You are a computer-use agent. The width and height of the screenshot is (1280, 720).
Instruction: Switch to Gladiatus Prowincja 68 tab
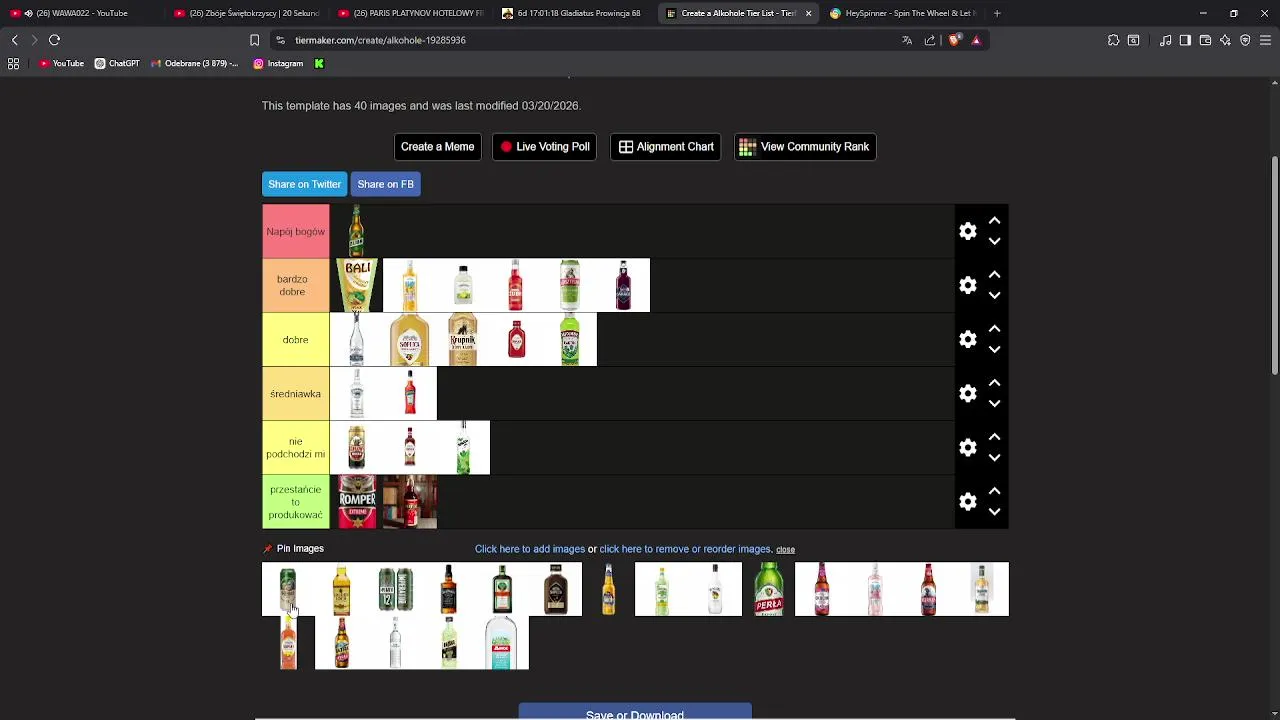click(x=574, y=13)
